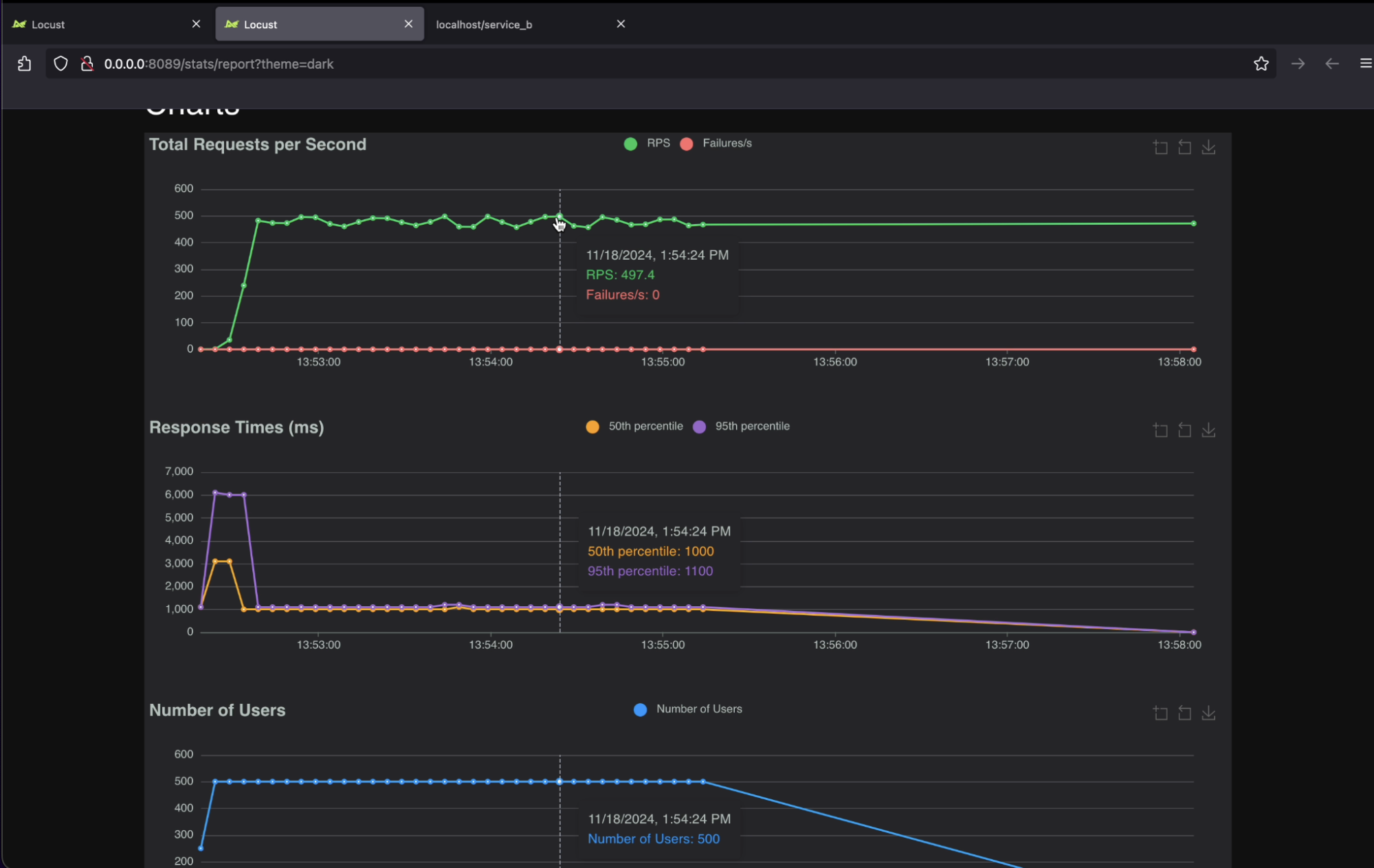
Task: Click zoom tool on Response Times chart
Action: coord(1160,430)
